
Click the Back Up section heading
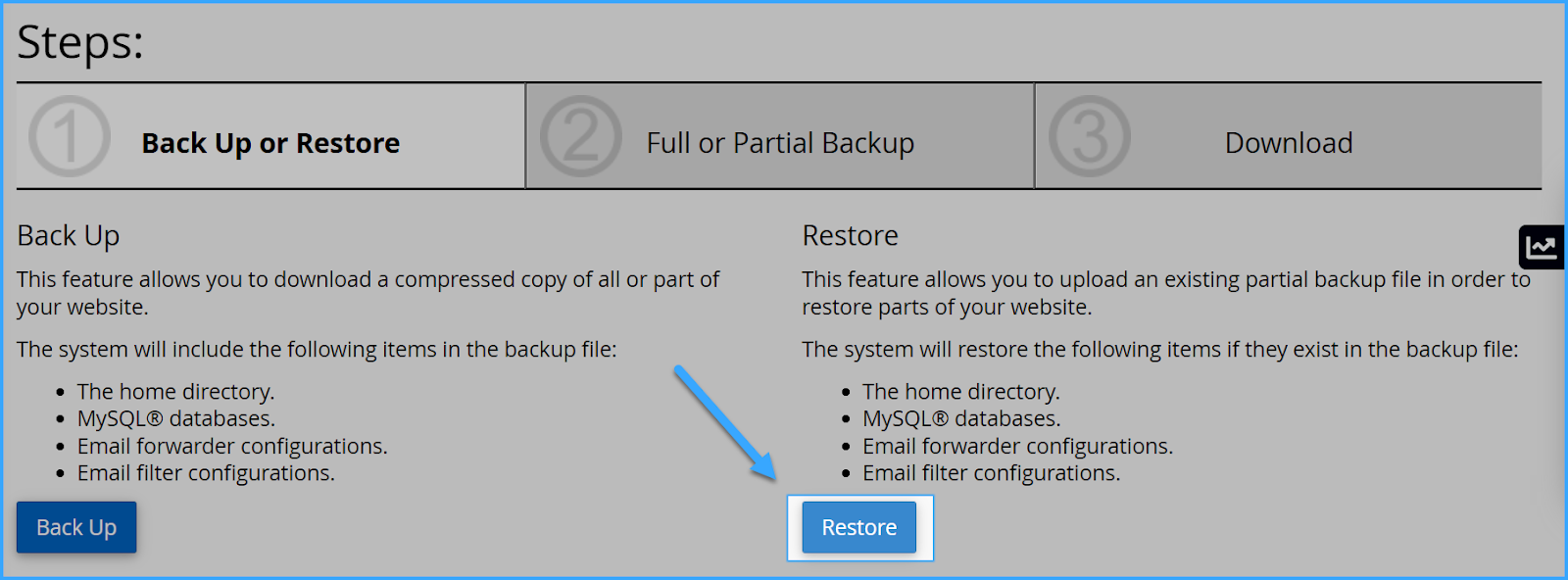69,236
